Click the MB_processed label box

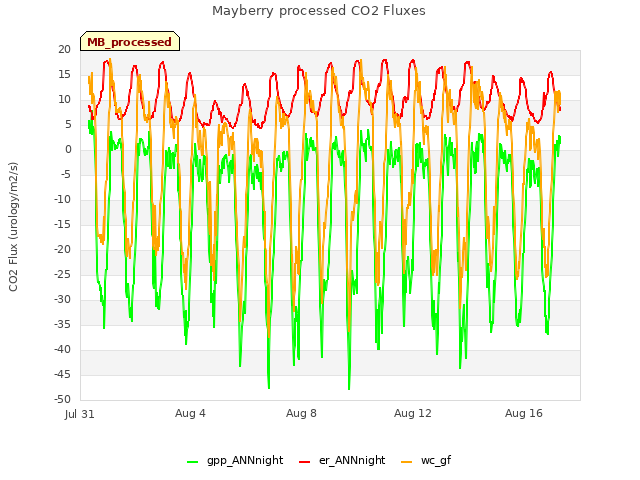130,41
